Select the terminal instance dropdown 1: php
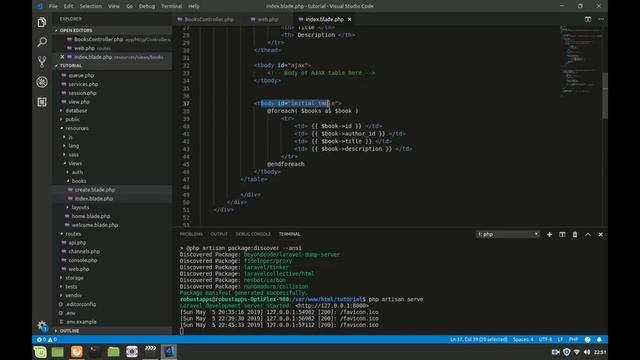 pyautogui.click(x=508, y=234)
